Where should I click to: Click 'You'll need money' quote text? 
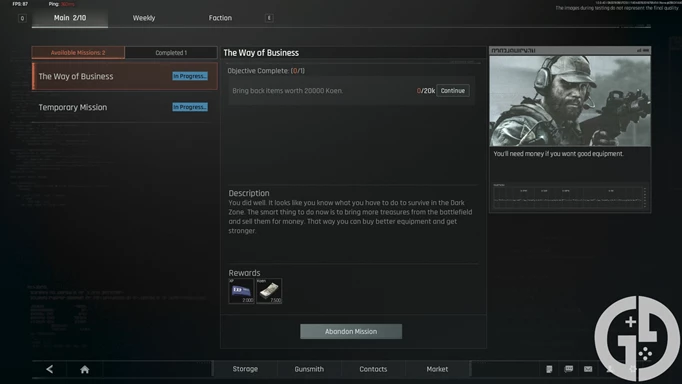[x=558, y=154]
